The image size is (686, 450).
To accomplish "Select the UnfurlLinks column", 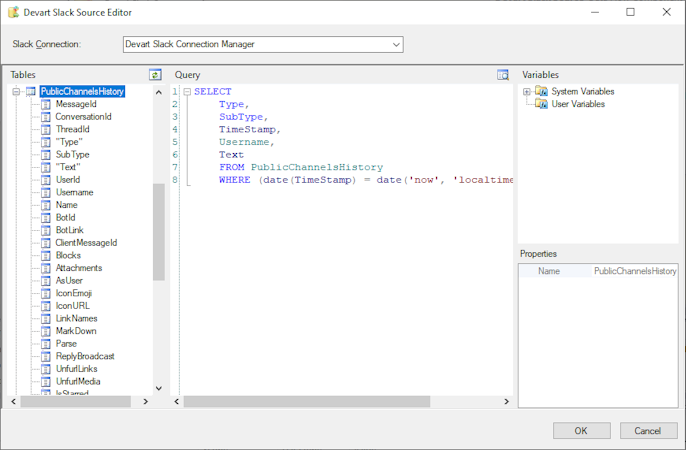I will 77,369.
